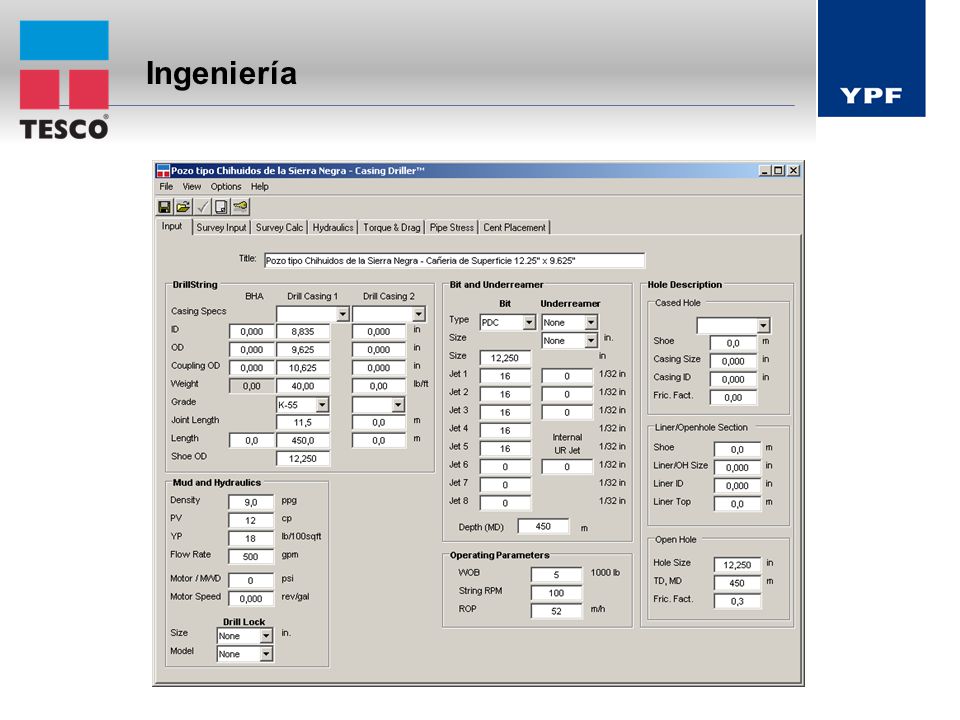The width and height of the screenshot is (960, 720).
Task: Click the Liner Top field
Action: coord(737,504)
